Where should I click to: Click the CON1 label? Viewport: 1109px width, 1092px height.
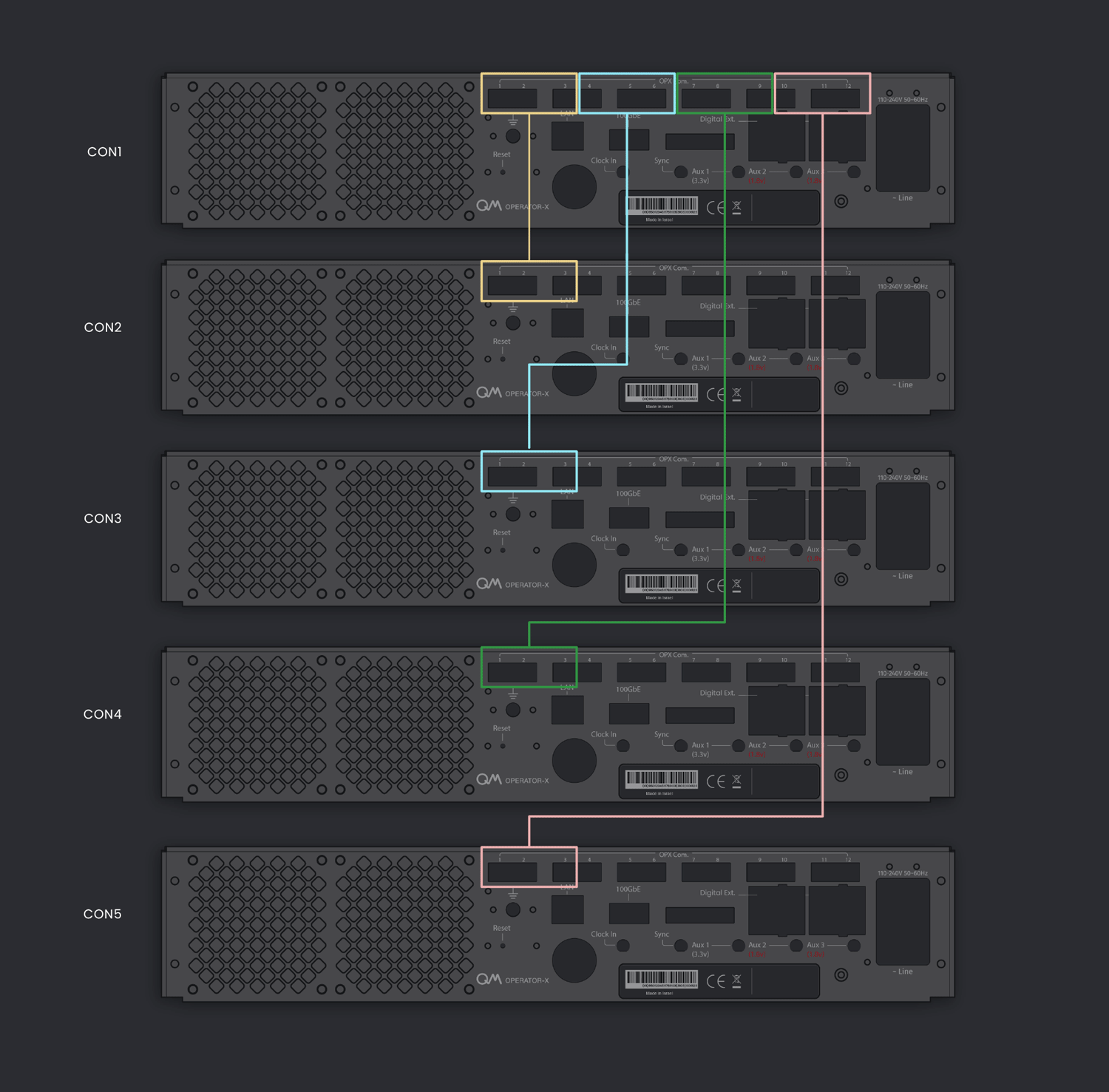coord(104,152)
